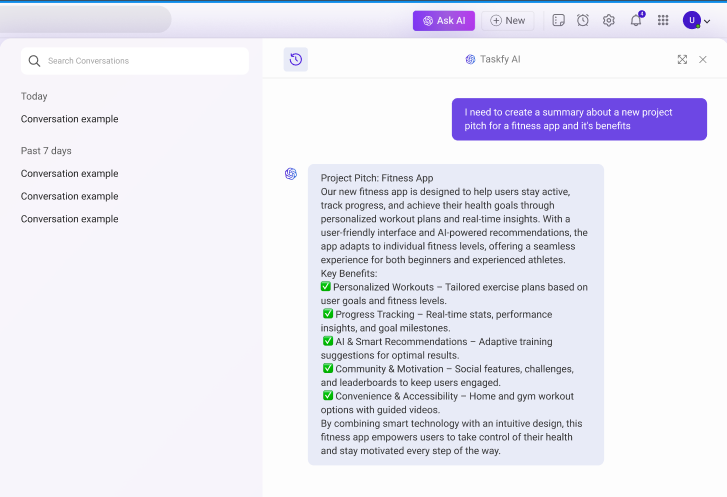Open the user avatar dropdown menu

tap(696, 21)
